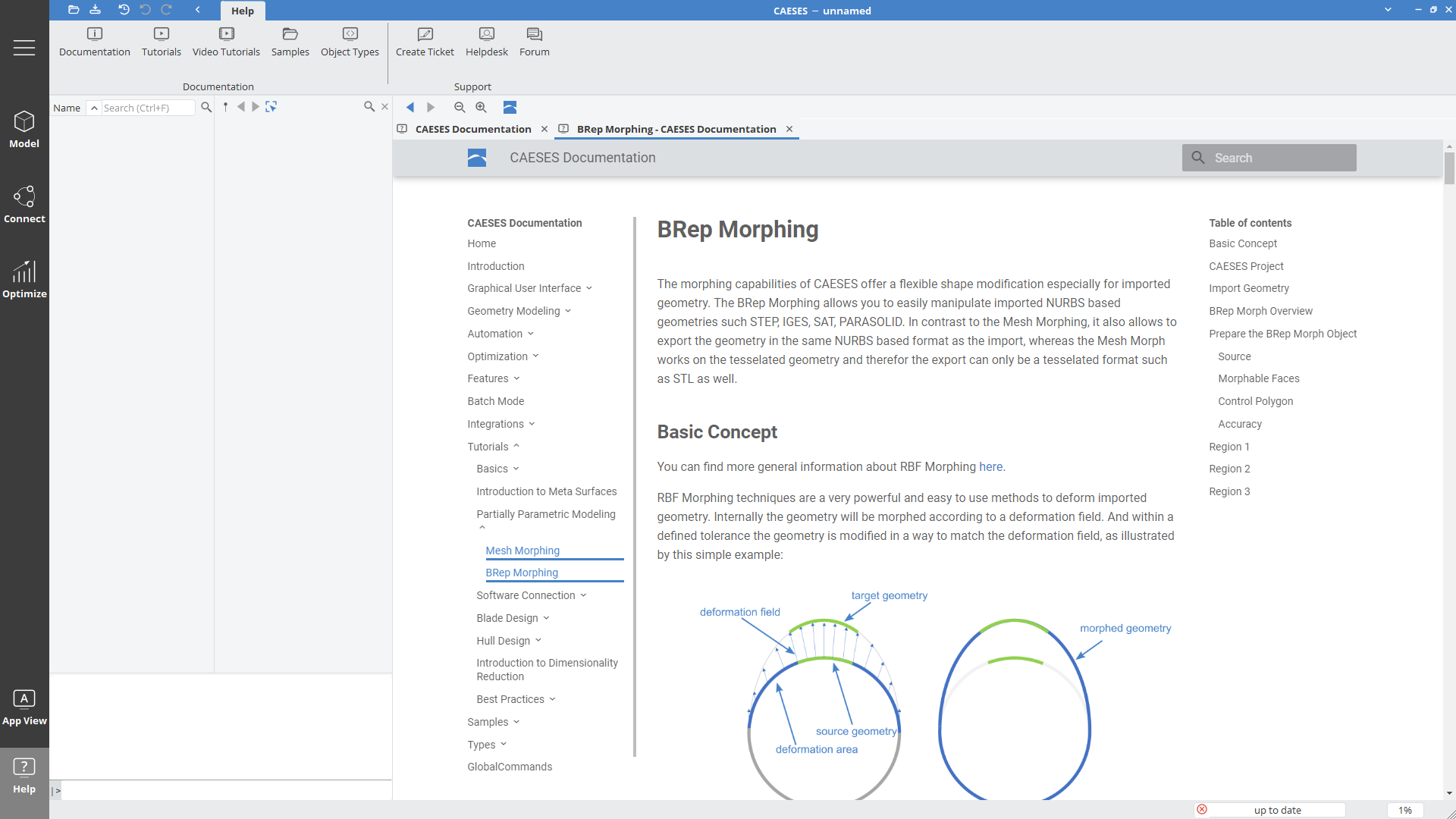
Task: Select the Help ribbon tab
Action: (243, 11)
